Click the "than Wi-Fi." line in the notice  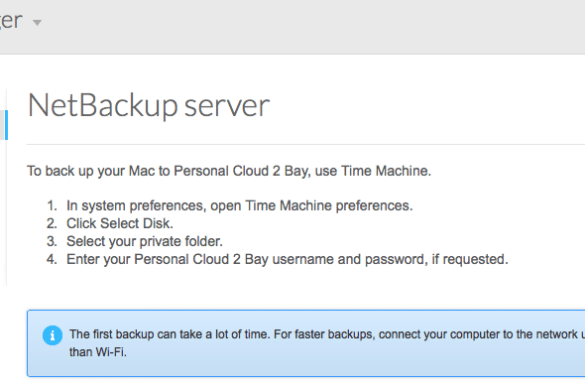point(98,352)
